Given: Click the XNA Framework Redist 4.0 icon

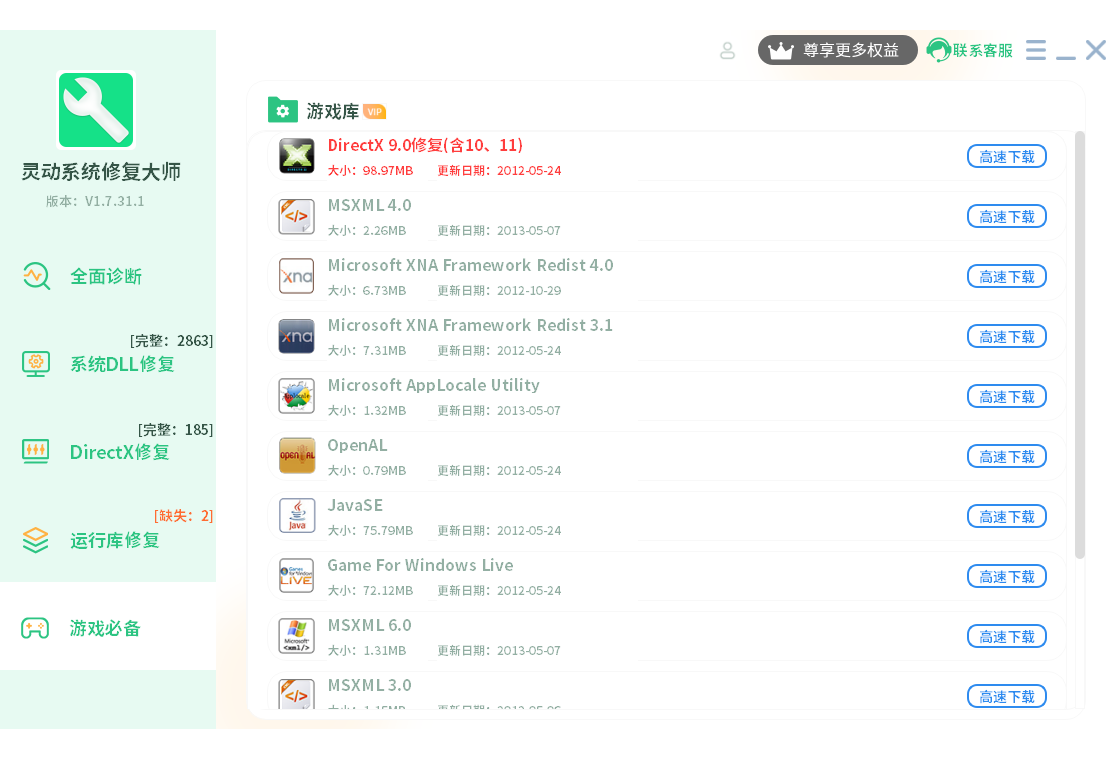Looking at the screenshot, I should pos(296,276).
